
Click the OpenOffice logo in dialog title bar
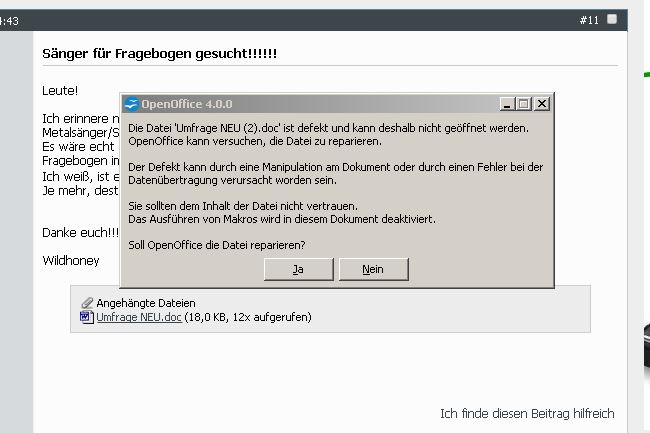[x=132, y=104]
